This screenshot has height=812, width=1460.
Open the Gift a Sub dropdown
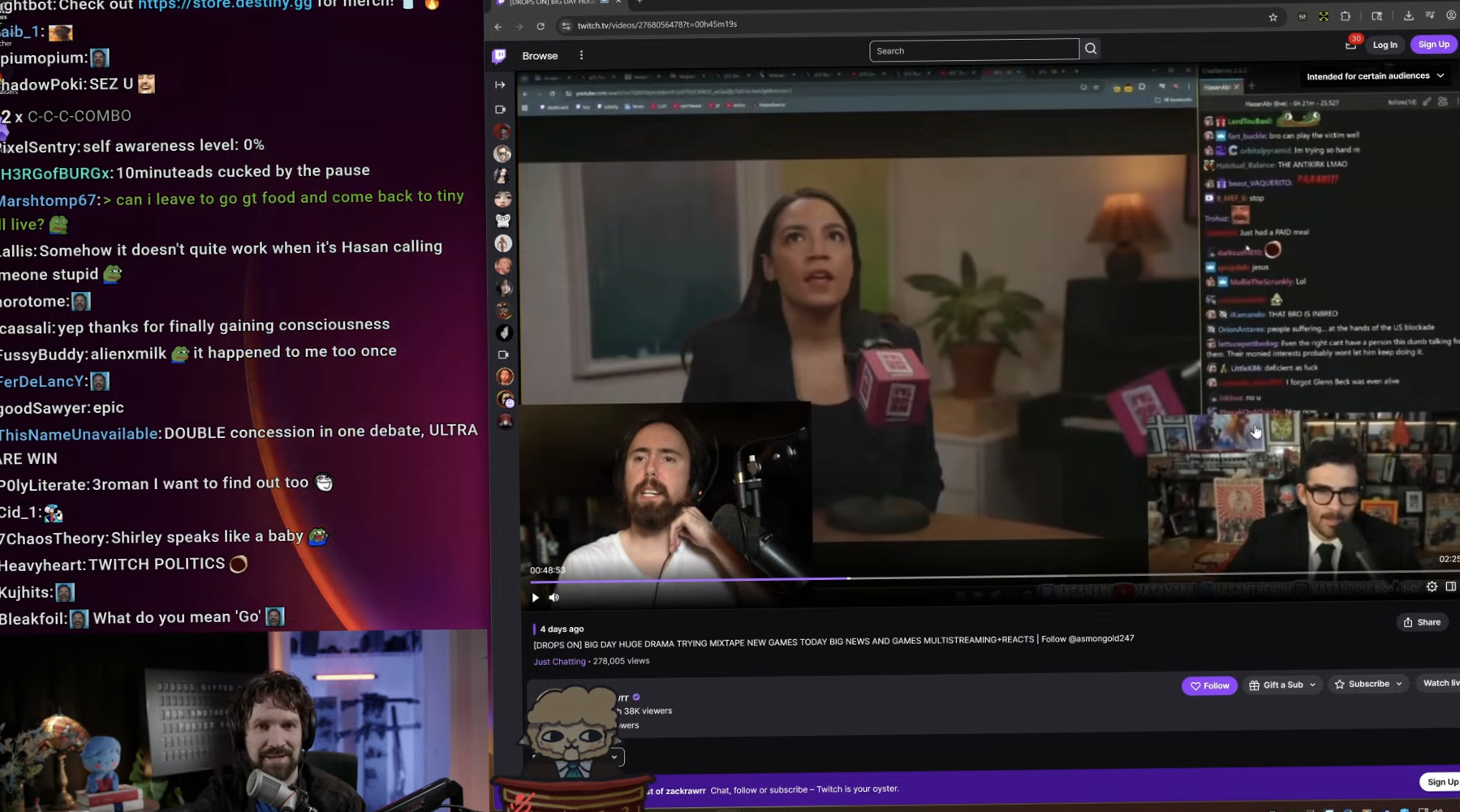pos(1282,685)
